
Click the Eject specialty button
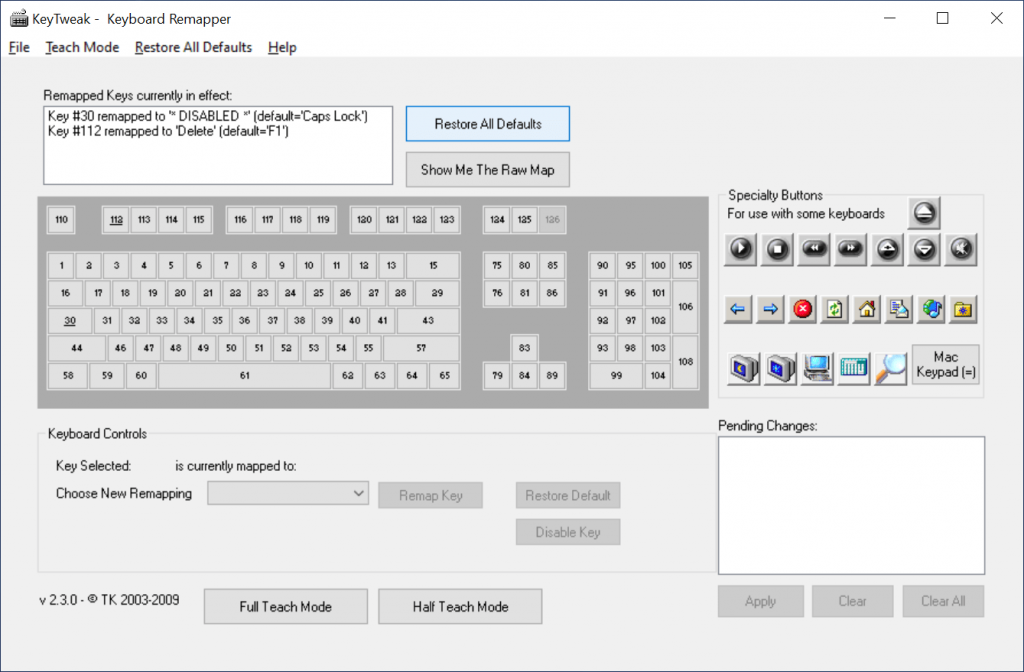pos(925,212)
